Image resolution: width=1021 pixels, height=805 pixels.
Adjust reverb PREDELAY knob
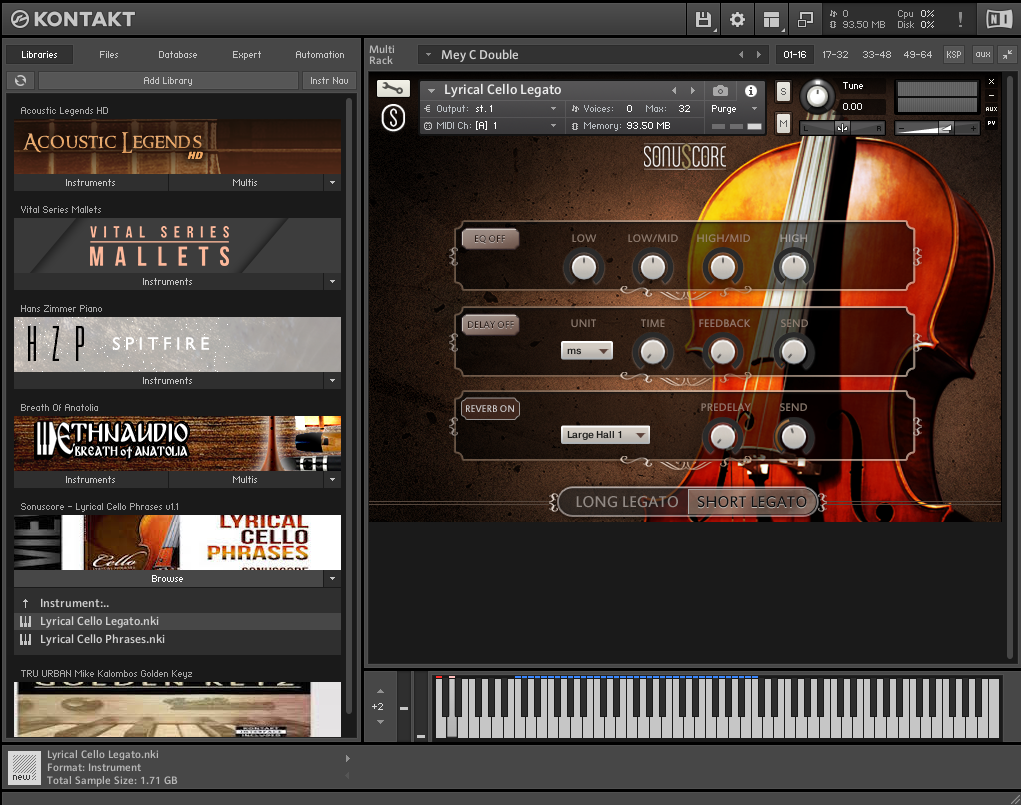pos(723,436)
